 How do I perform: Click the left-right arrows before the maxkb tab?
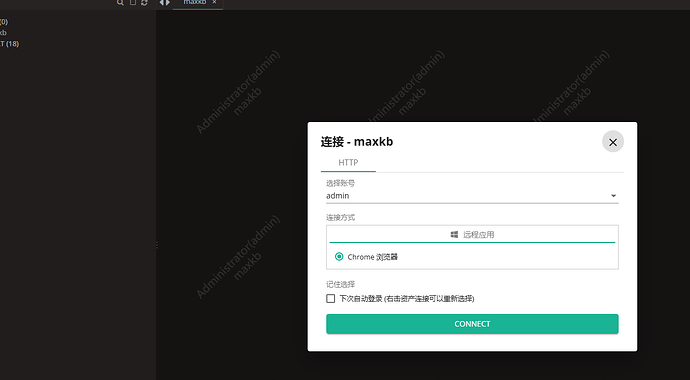pos(165,3)
